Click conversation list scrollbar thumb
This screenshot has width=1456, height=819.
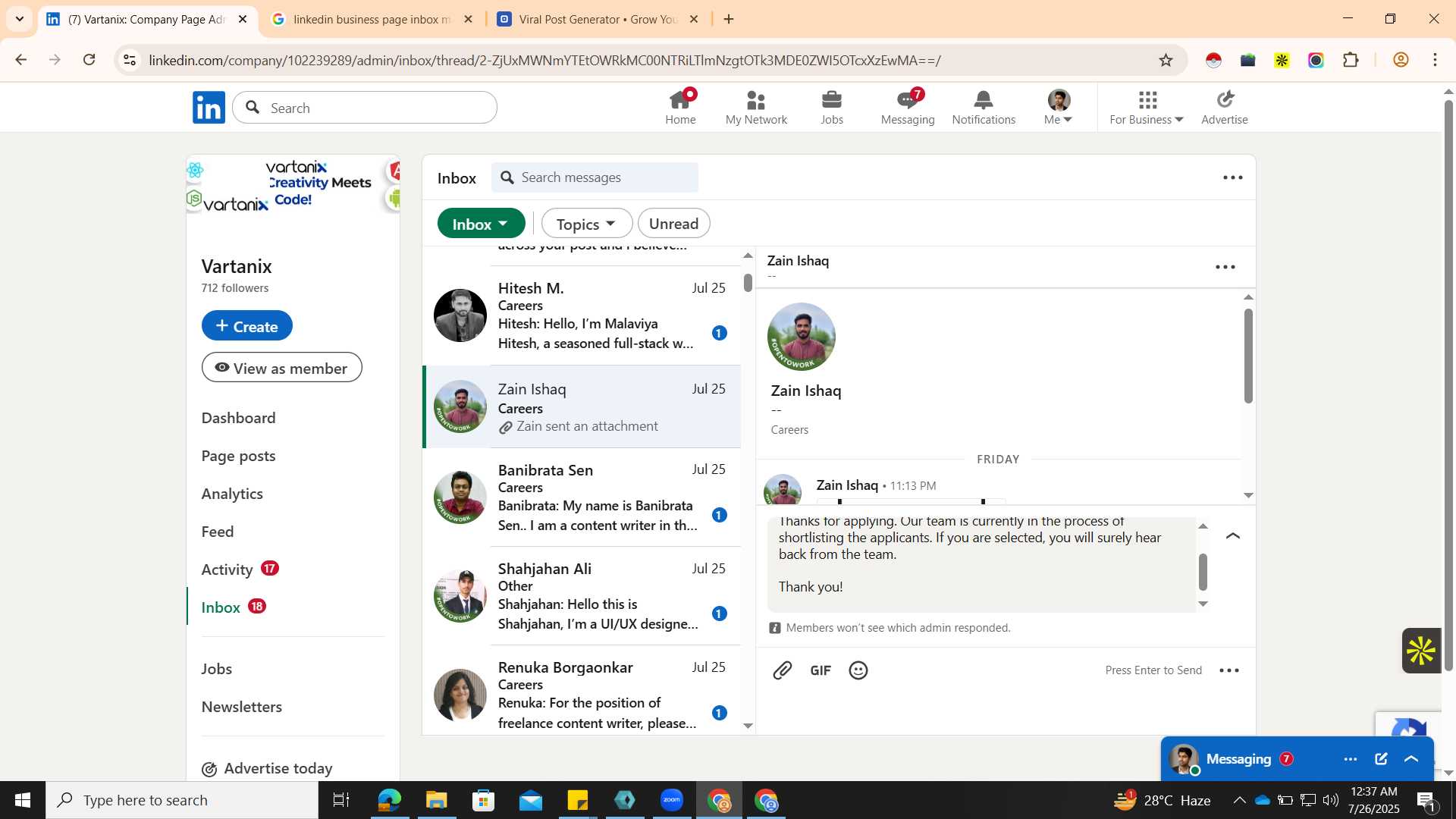(x=748, y=283)
